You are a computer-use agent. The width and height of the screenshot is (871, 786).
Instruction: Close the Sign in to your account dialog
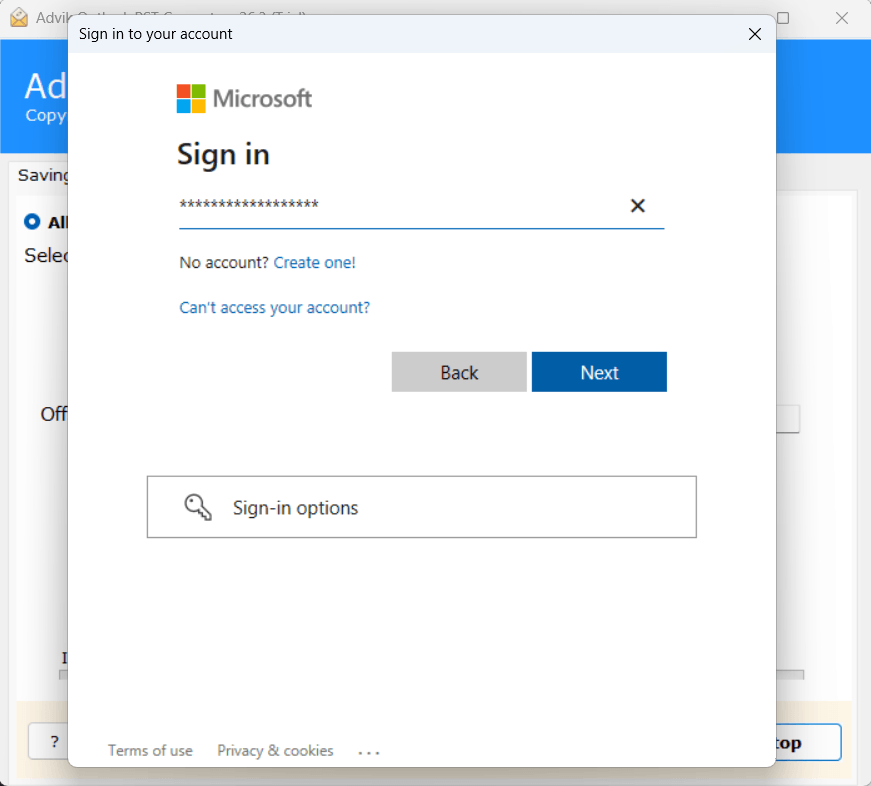[x=754, y=34]
